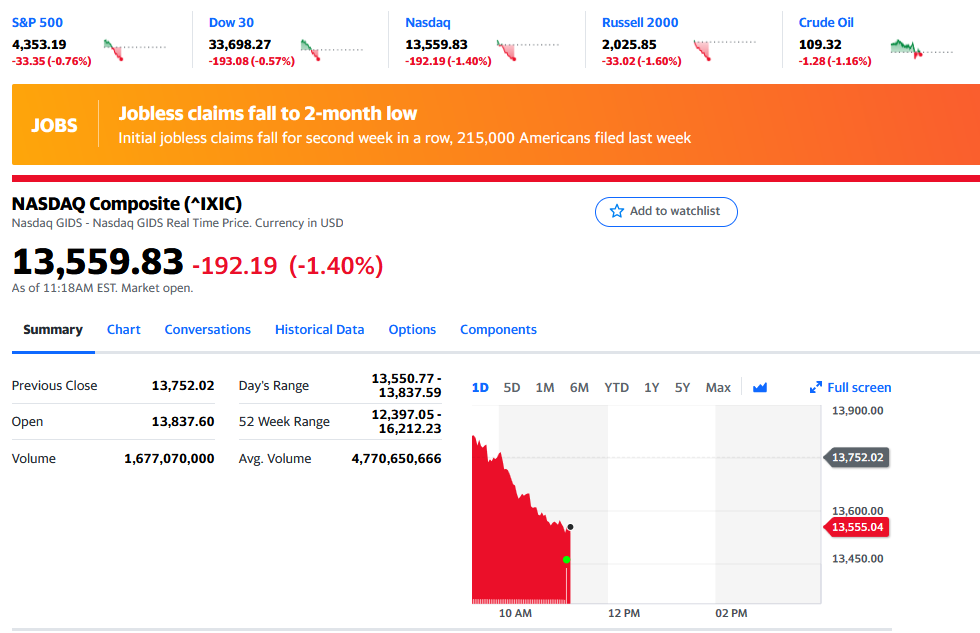Image resolution: width=980 pixels, height=633 pixels.
Task: Click the JOBS banner label
Action: point(54,126)
